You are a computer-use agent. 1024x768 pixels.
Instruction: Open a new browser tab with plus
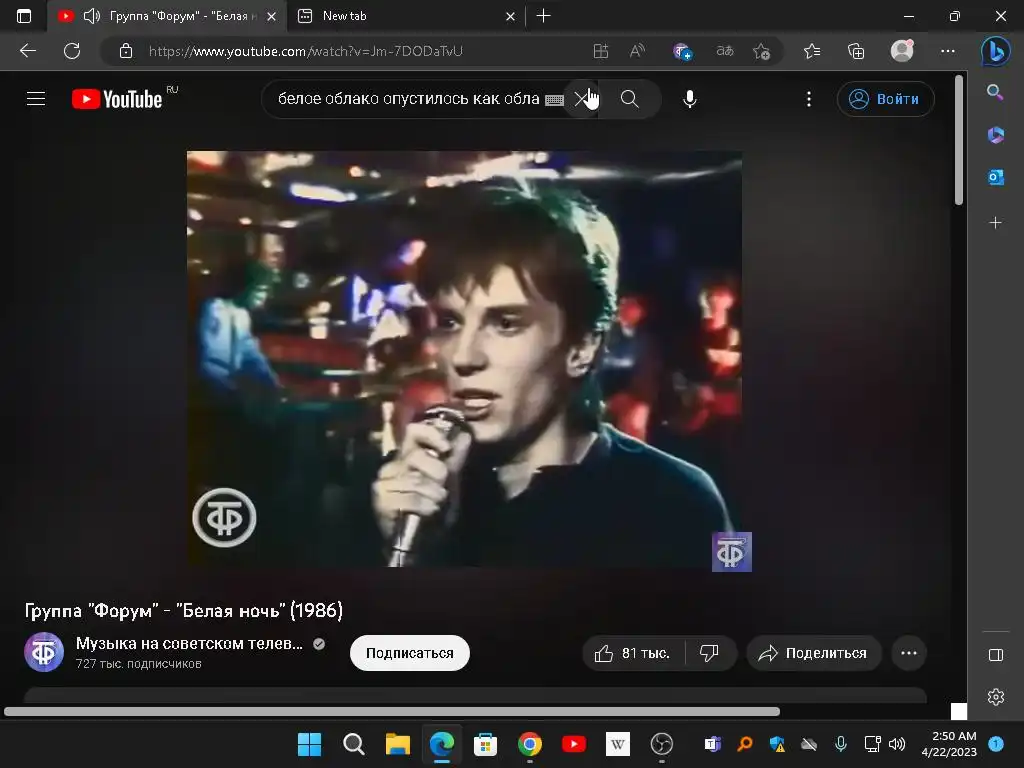point(543,16)
